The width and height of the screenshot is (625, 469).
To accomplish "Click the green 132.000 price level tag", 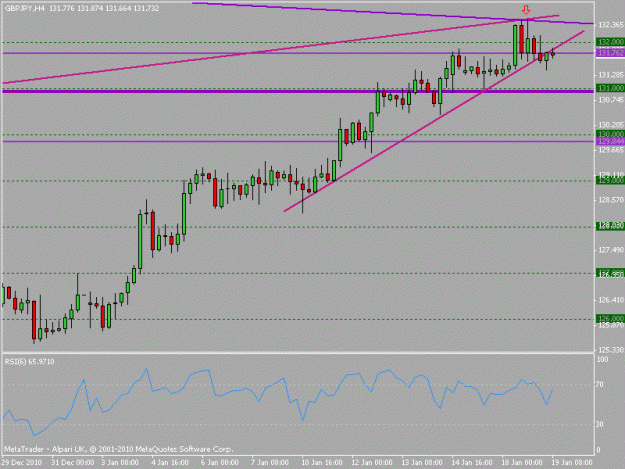I will (x=610, y=42).
